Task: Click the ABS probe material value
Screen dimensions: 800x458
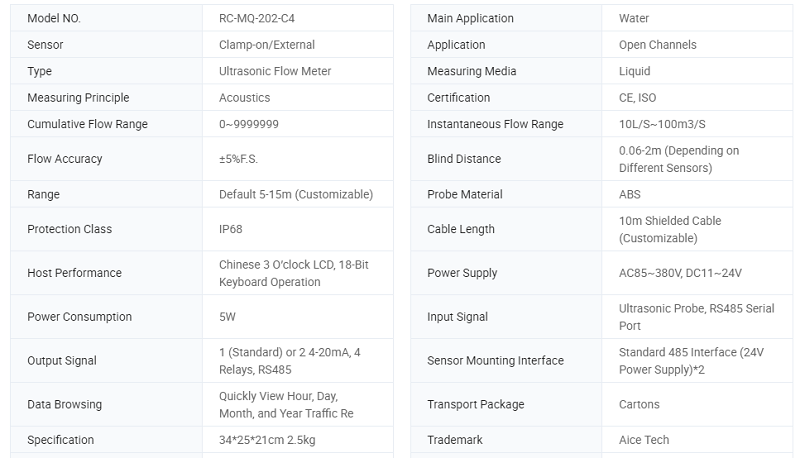Action: click(630, 194)
